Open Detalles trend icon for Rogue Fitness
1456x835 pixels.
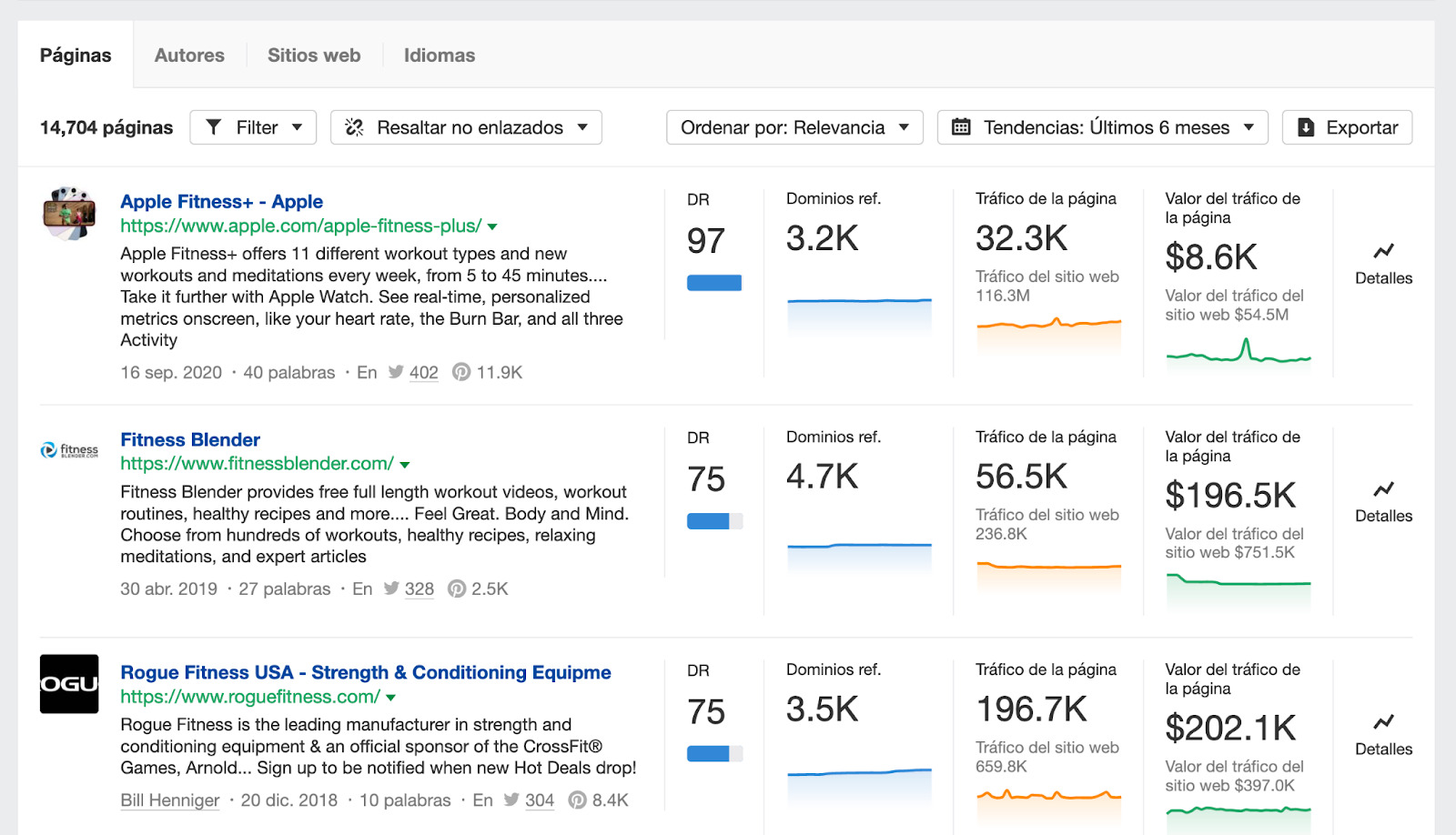click(x=1383, y=722)
